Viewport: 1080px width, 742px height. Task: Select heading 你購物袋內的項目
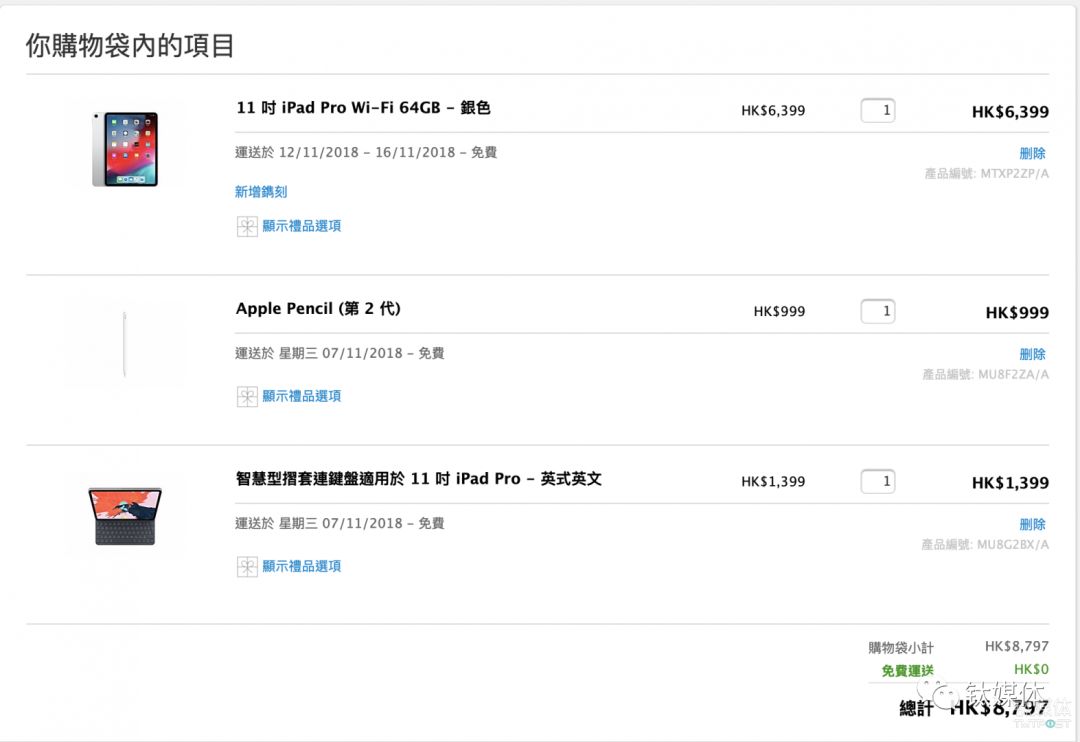[130, 45]
